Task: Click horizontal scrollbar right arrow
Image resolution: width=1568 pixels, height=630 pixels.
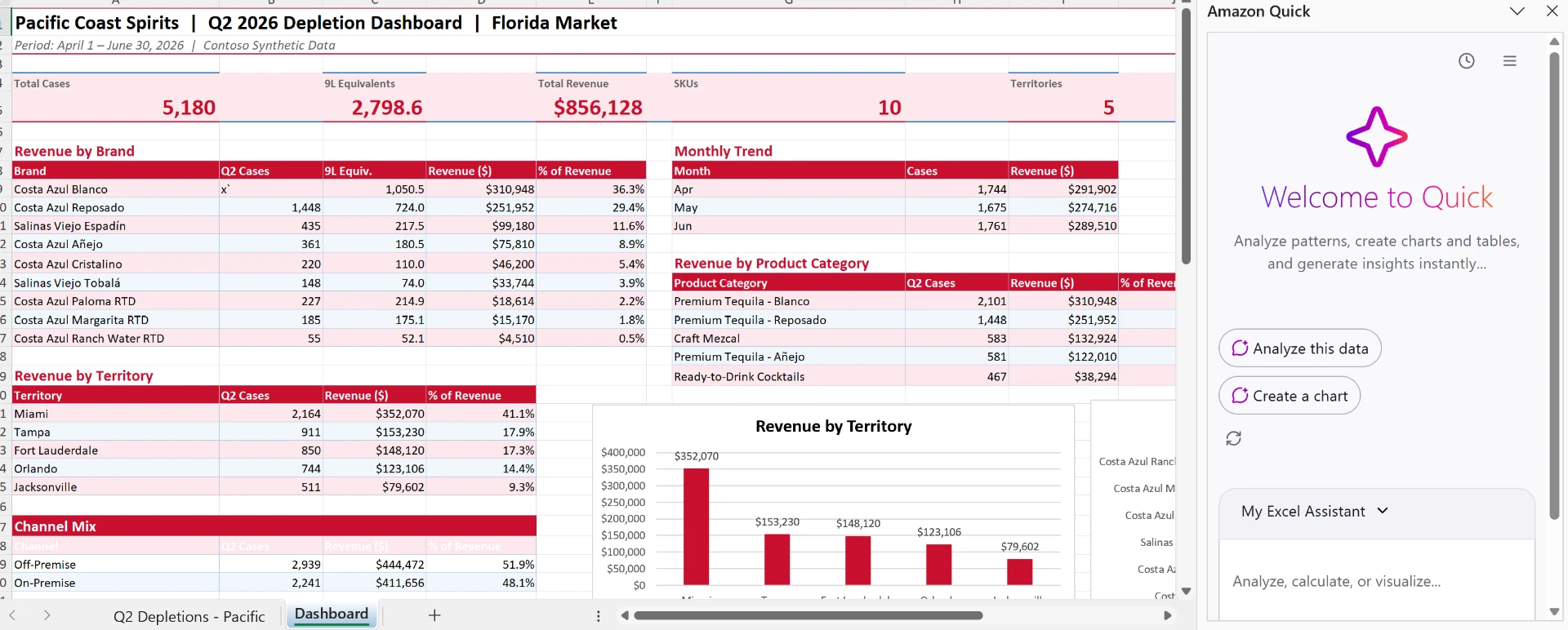Action: click(1167, 616)
